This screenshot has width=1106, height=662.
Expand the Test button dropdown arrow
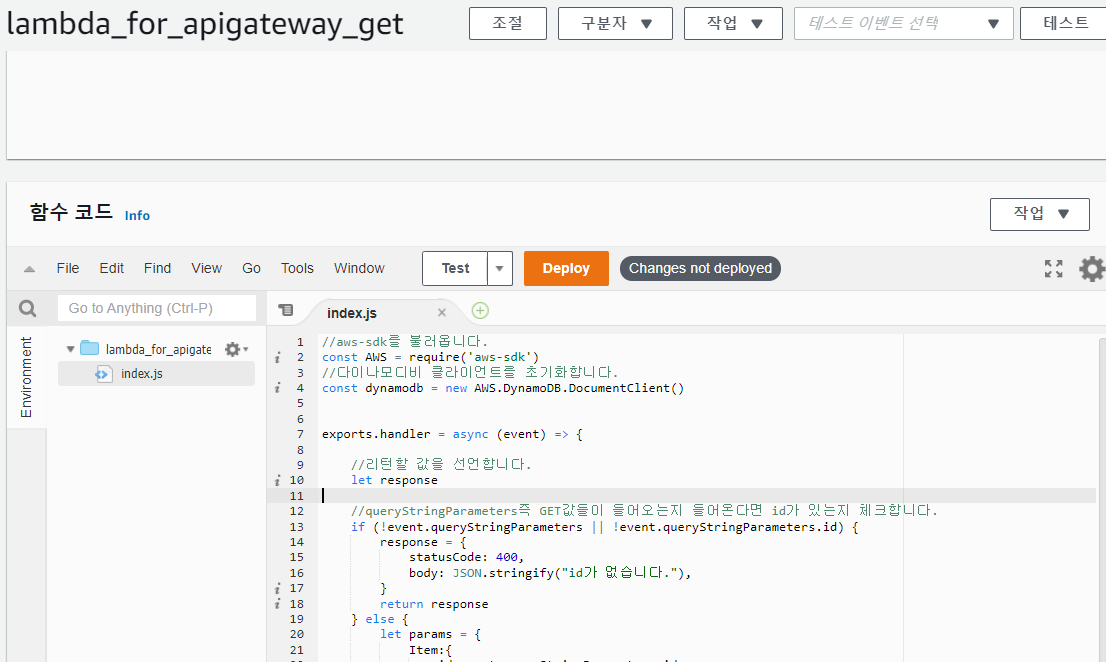499,268
